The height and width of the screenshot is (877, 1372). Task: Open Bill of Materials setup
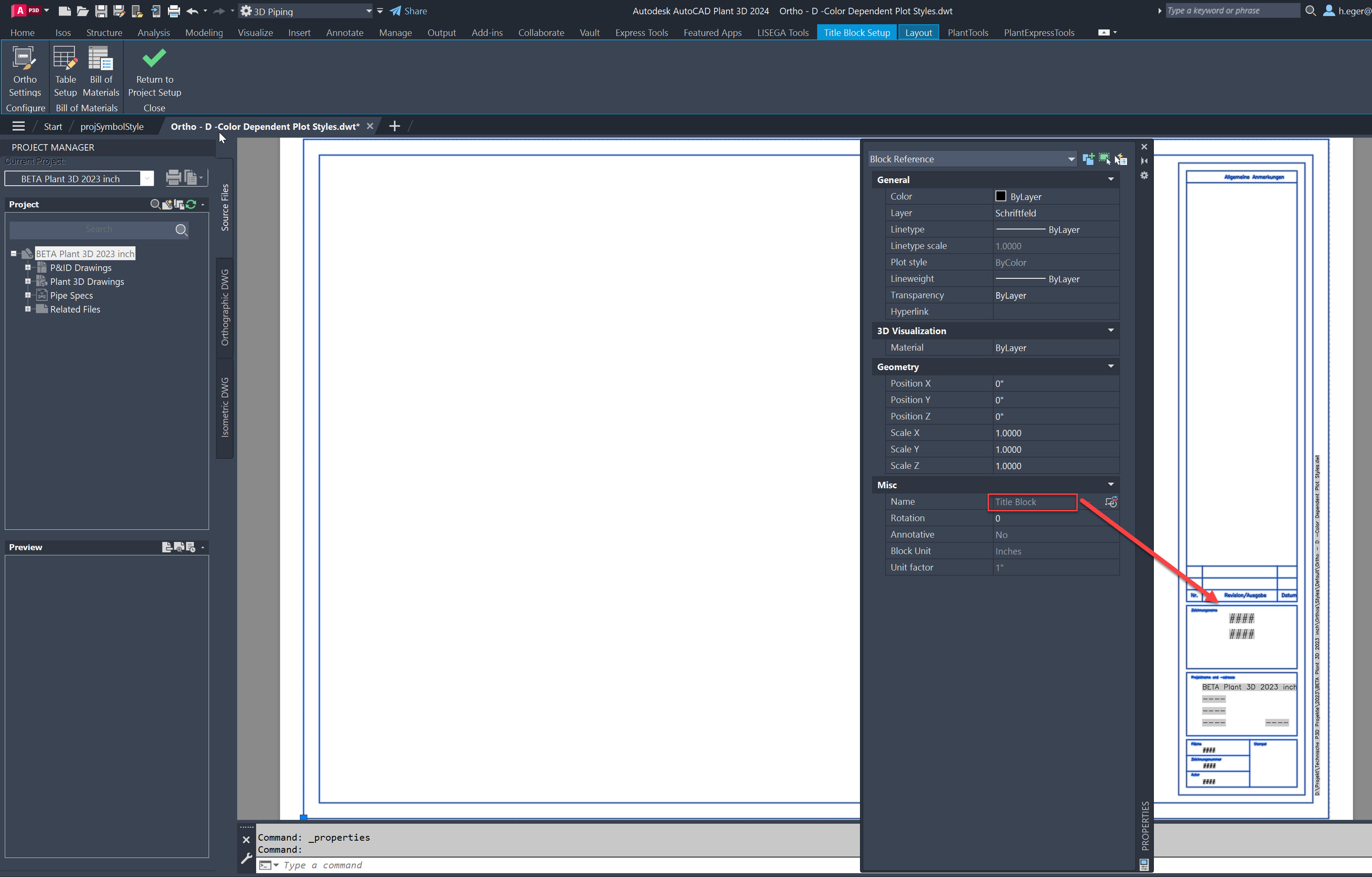pos(101,71)
